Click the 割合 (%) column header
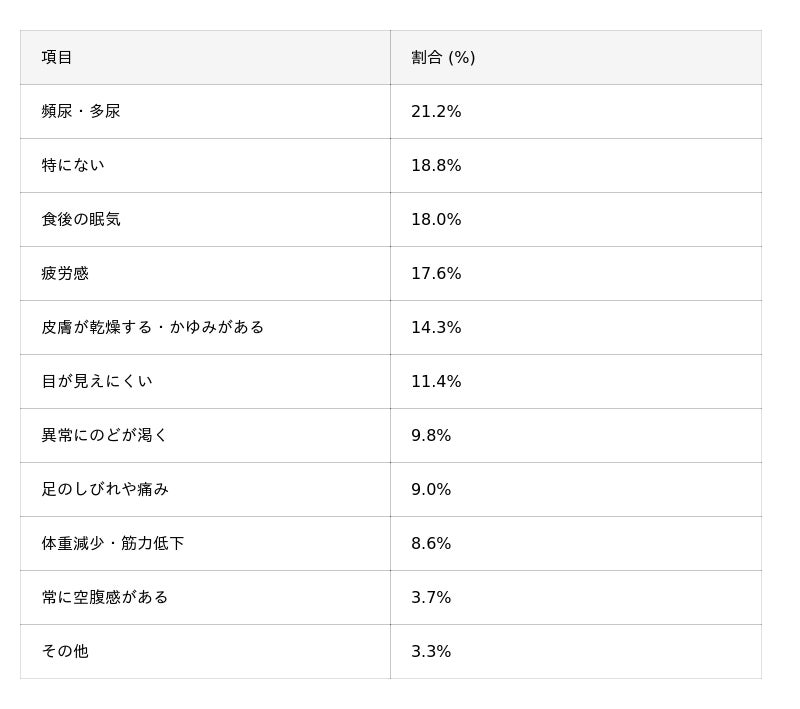 (x=443, y=58)
